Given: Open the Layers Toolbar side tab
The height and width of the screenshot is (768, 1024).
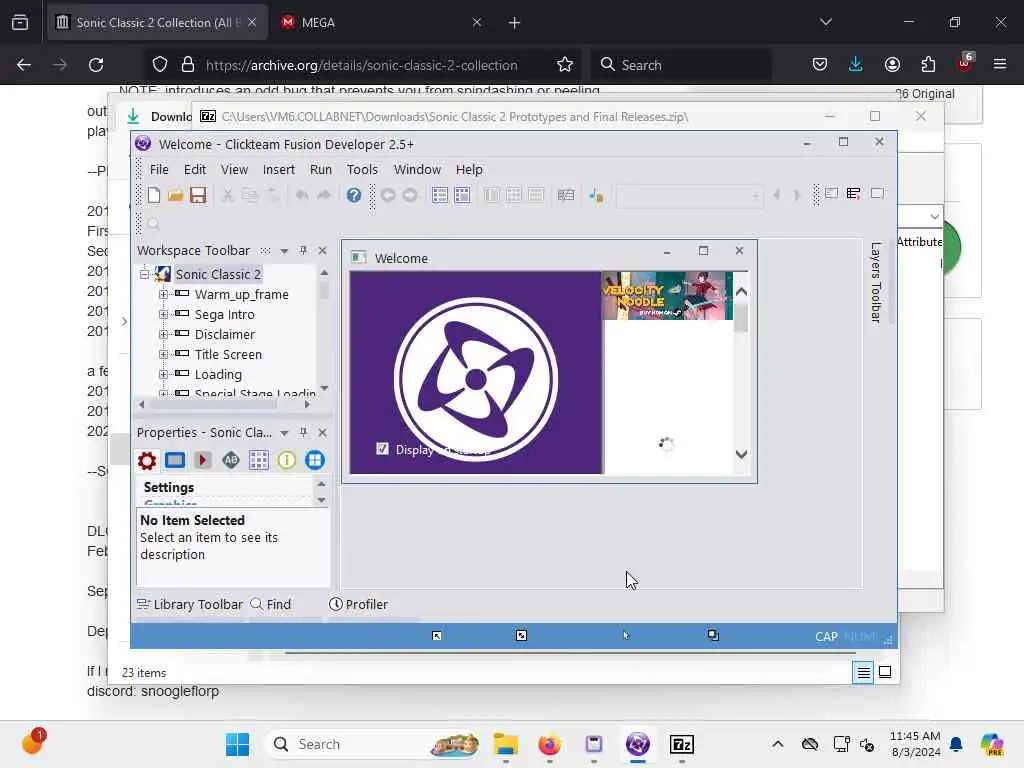Looking at the screenshot, I should pyautogui.click(x=876, y=282).
